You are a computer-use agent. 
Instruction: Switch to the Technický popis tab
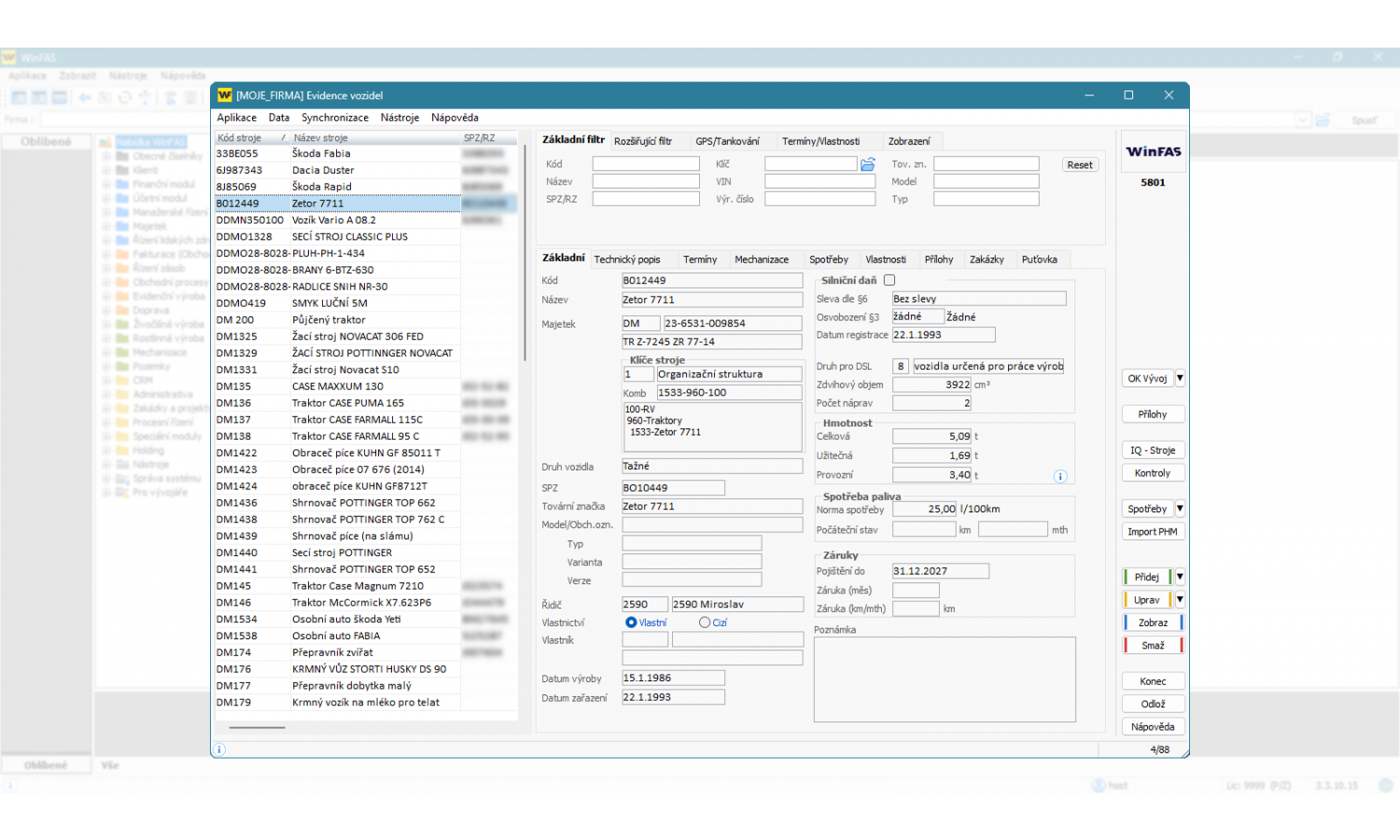coord(626,259)
